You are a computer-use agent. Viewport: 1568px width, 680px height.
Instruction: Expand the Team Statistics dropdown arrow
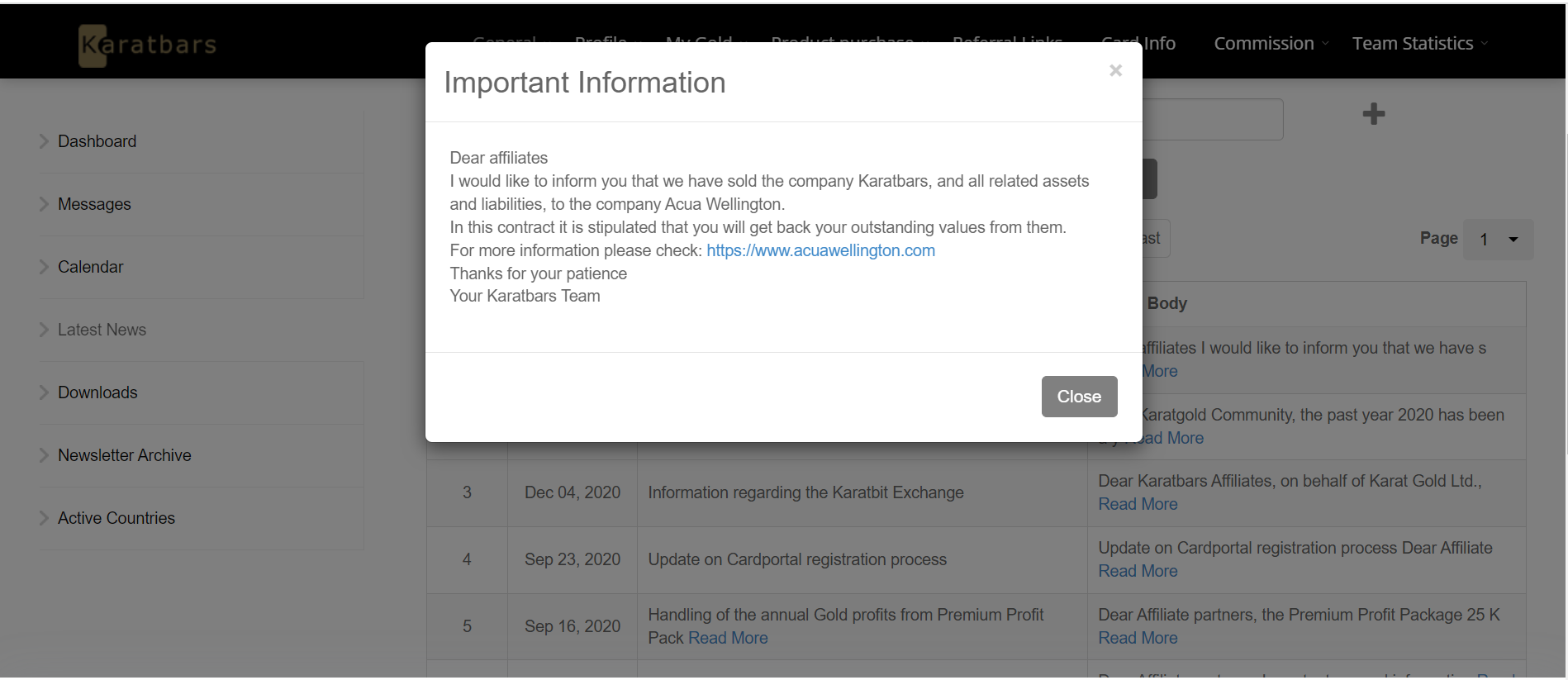(1485, 44)
